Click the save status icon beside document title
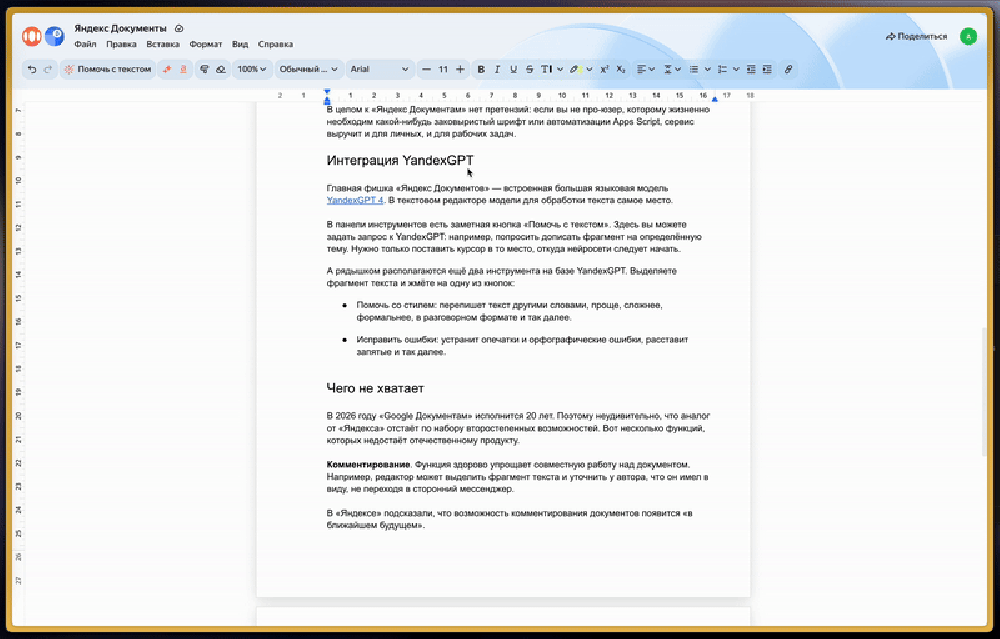Screen dimensions: 1000x639 pos(179,29)
